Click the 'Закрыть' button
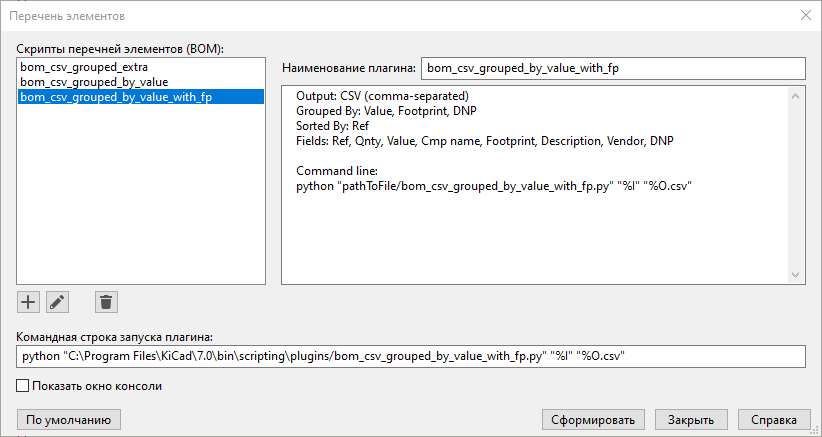Image resolution: width=822 pixels, height=437 pixels. point(692,419)
